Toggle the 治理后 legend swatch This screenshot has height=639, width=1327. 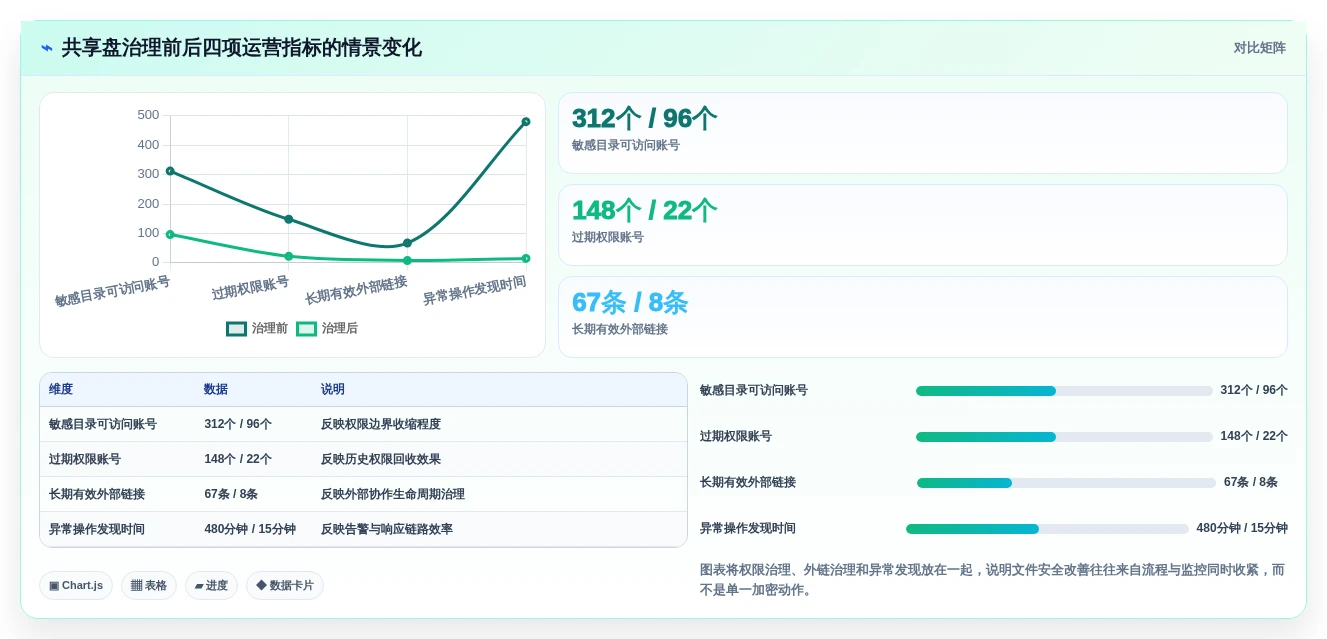click(x=306, y=329)
